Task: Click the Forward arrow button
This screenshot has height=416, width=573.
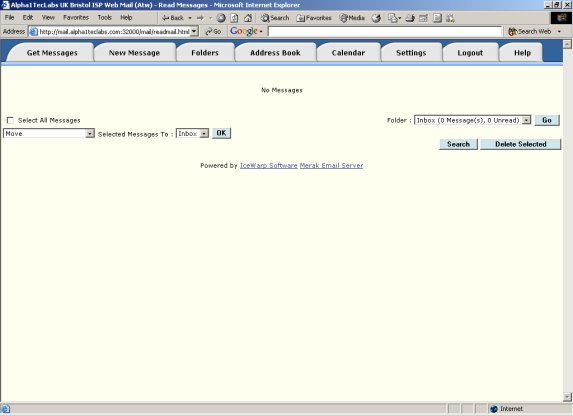Action: click(x=200, y=18)
